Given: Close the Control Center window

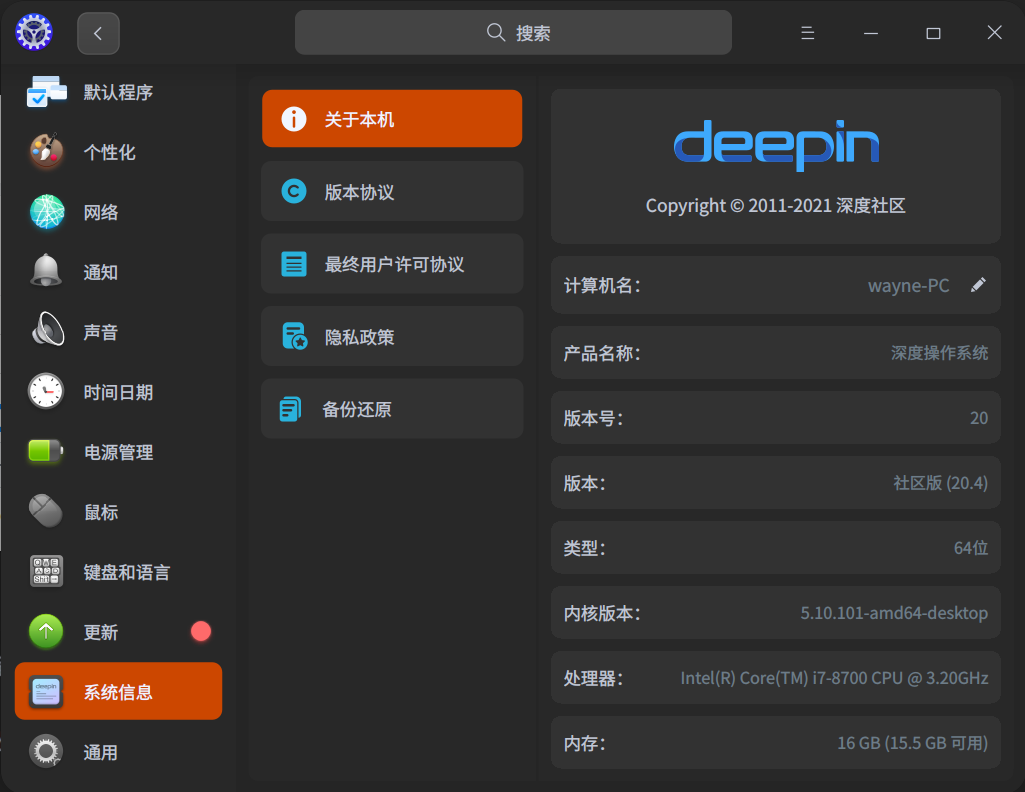Looking at the screenshot, I should 994,33.
